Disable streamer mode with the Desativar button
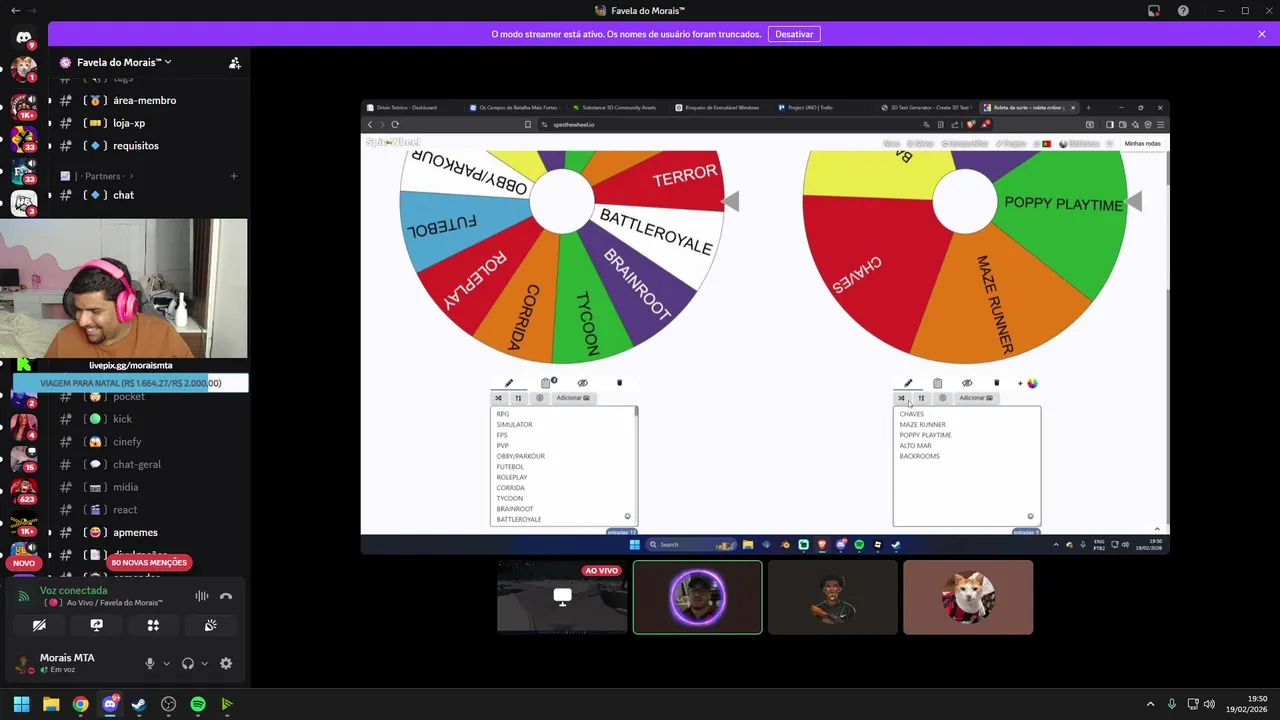Screen dimensions: 1280x720 (794, 34)
